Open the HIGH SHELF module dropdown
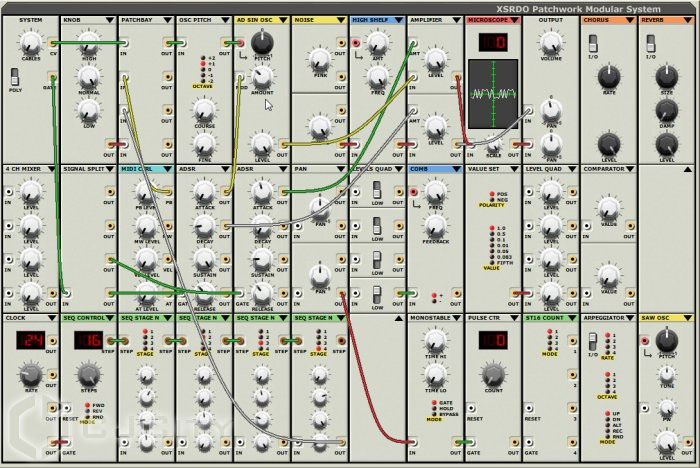Viewport: 700px width, 468px height. pos(399,20)
